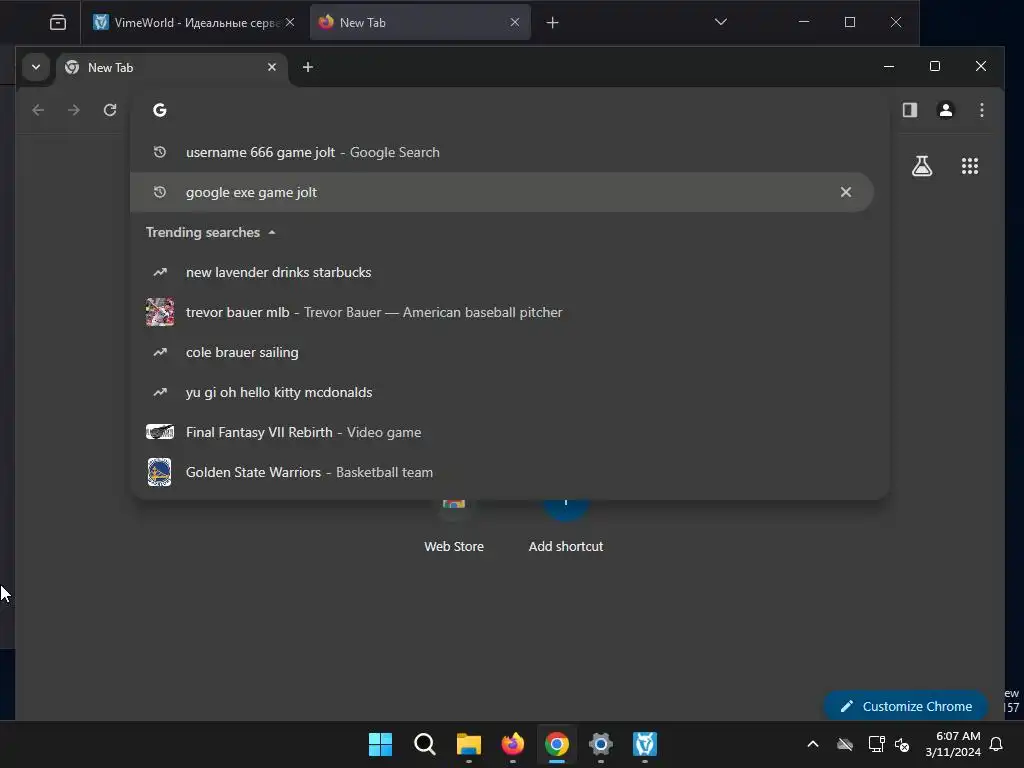Select 'username 666 game jolt' history suggestion

(x=502, y=152)
